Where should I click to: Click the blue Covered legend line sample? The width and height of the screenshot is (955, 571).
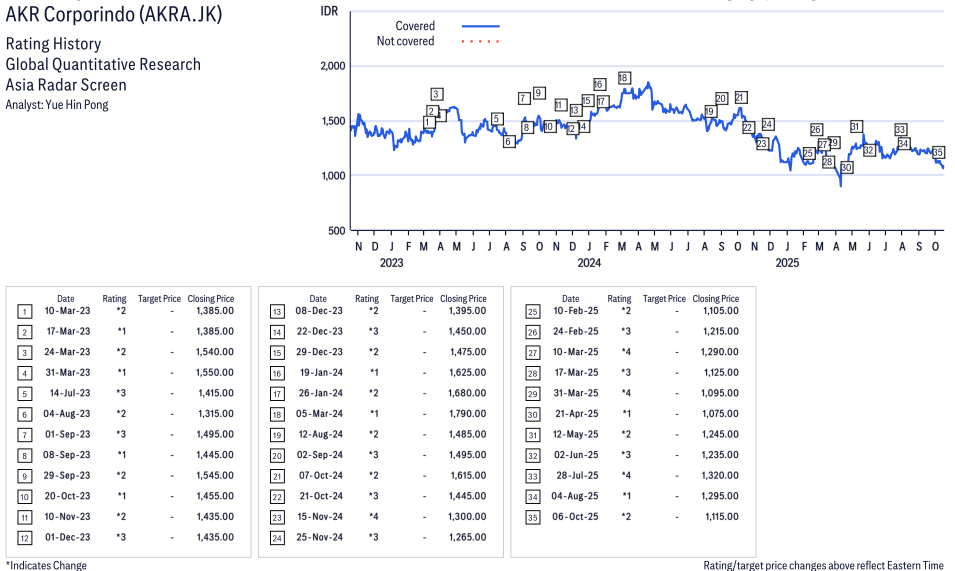pyautogui.click(x=480, y=26)
